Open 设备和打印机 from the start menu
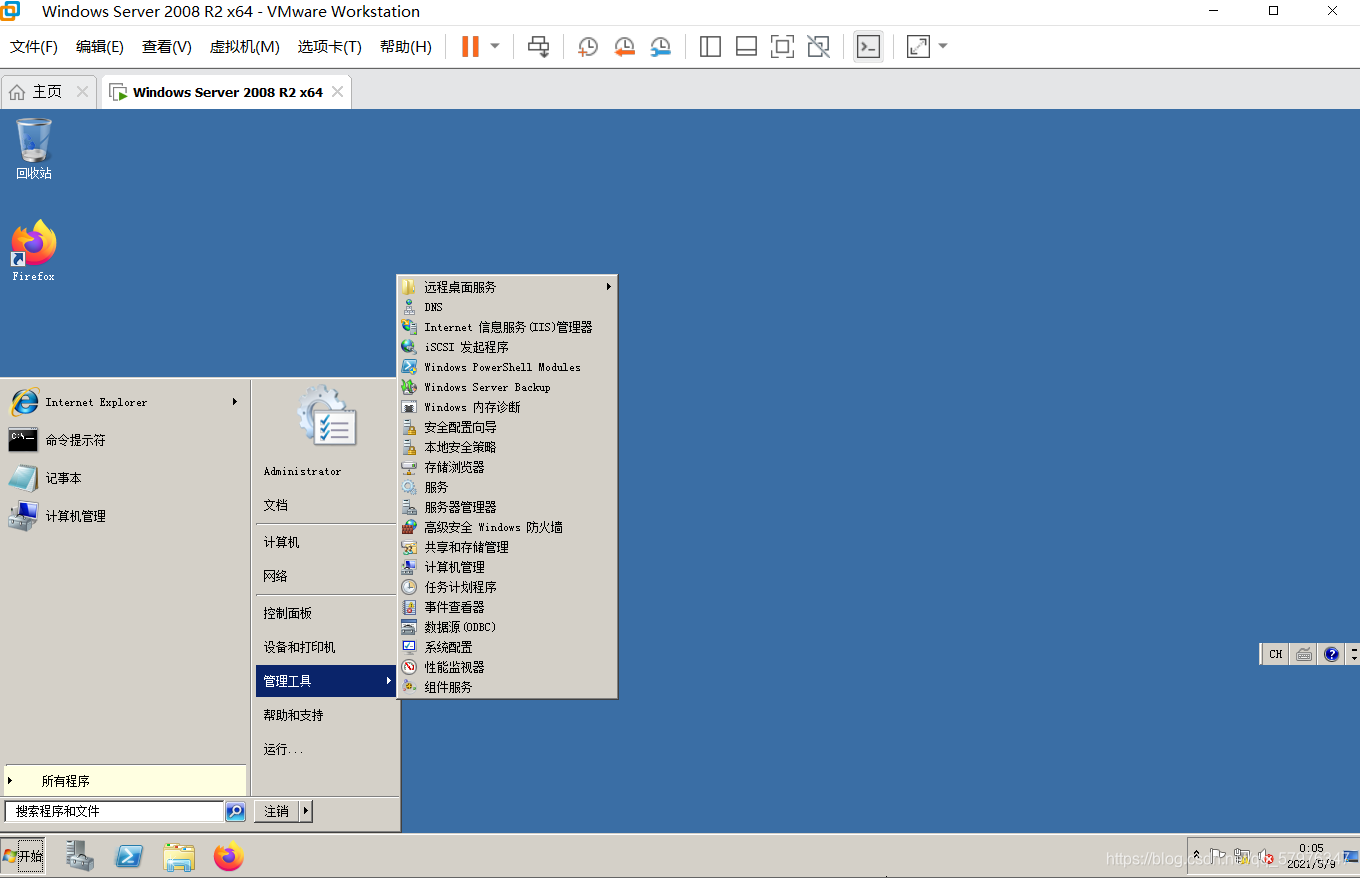The height and width of the screenshot is (878, 1360). (x=299, y=647)
